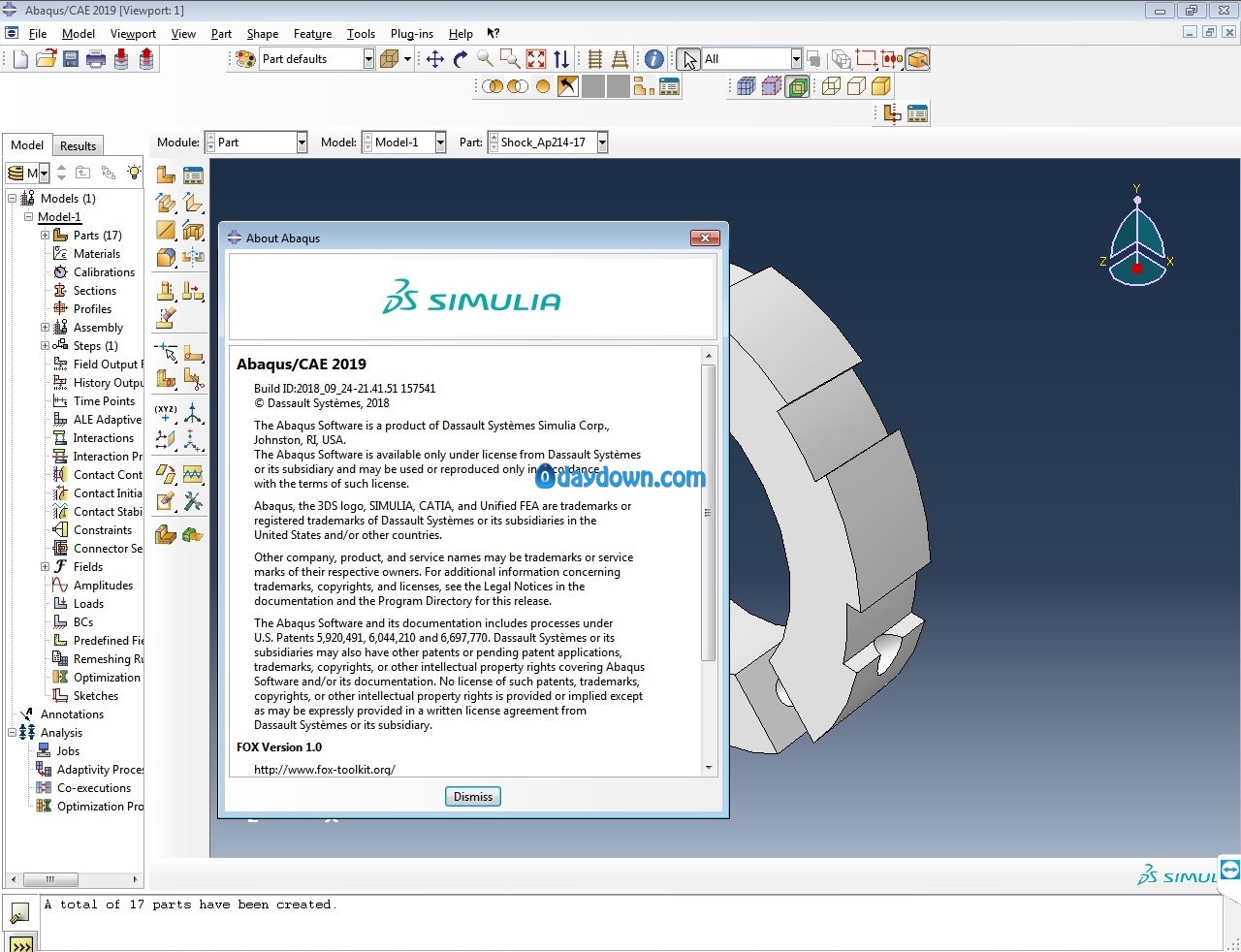Toggle the shaded render style icon
This screenshot has height=952, width=1241.
[880, 86]
